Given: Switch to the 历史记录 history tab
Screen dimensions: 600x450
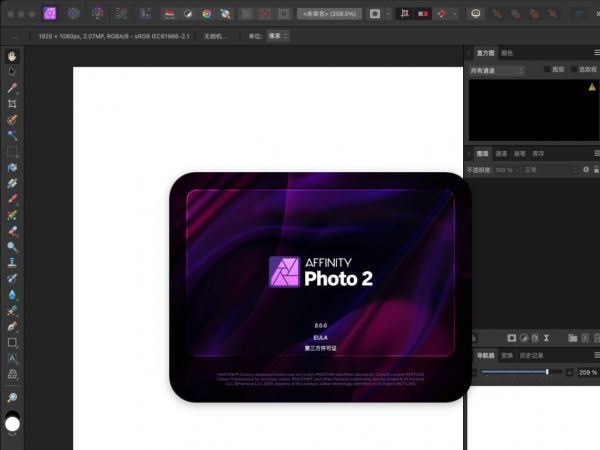Looking at the screenshot, I should click(531, 355).
